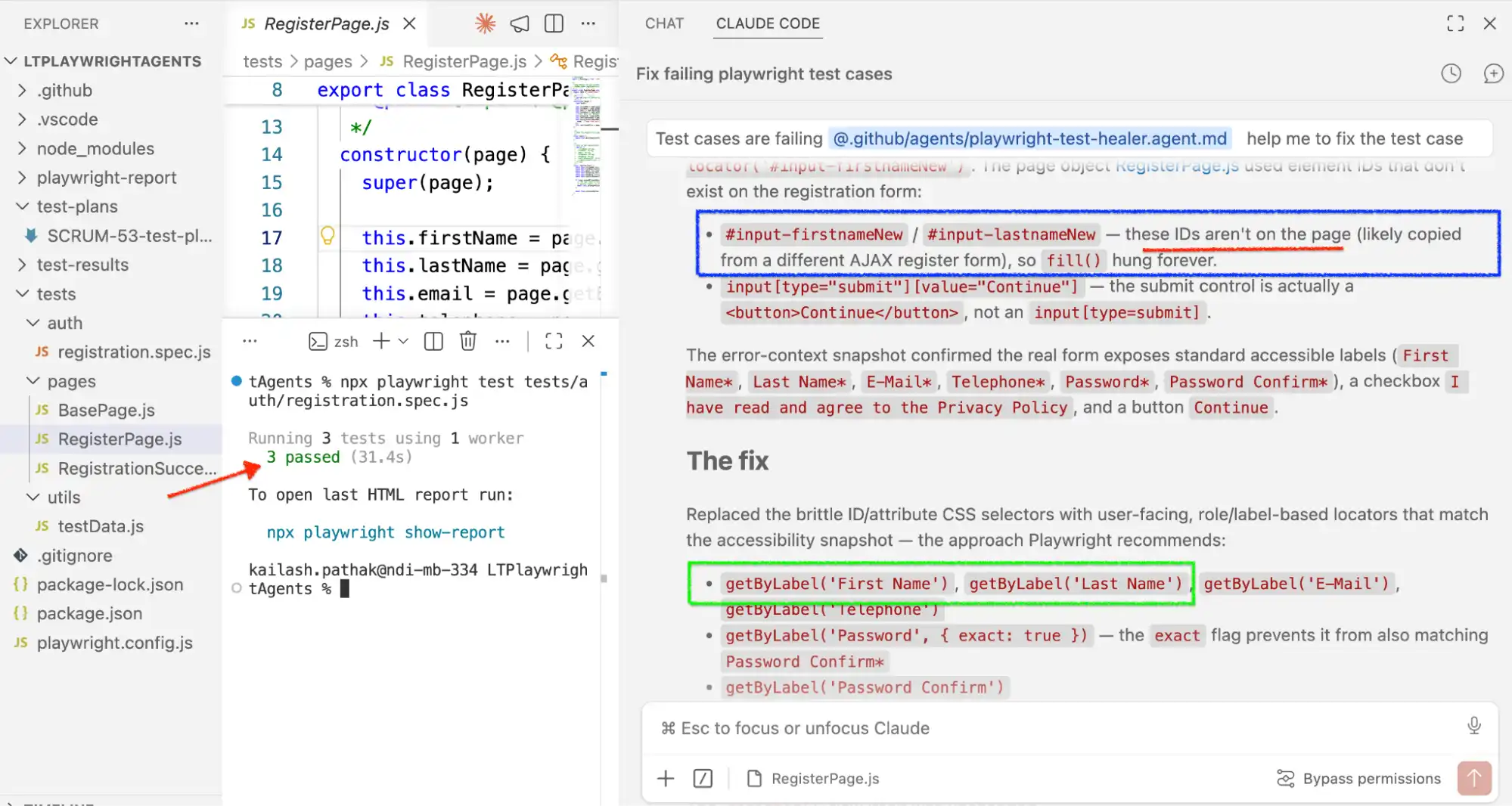Send message with the up-arrow button
This screenshot has width=1512, height=806.
[x=1474, y=778]
